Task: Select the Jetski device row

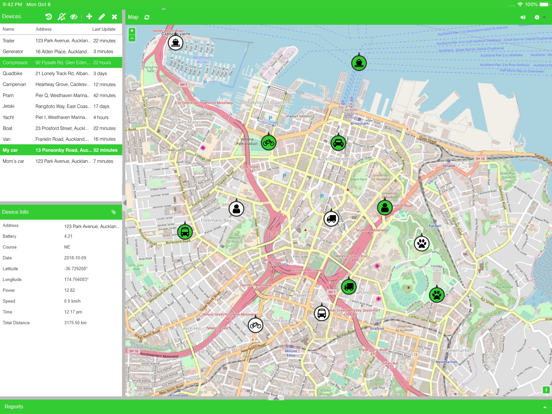Action: [x=61, y=106]
